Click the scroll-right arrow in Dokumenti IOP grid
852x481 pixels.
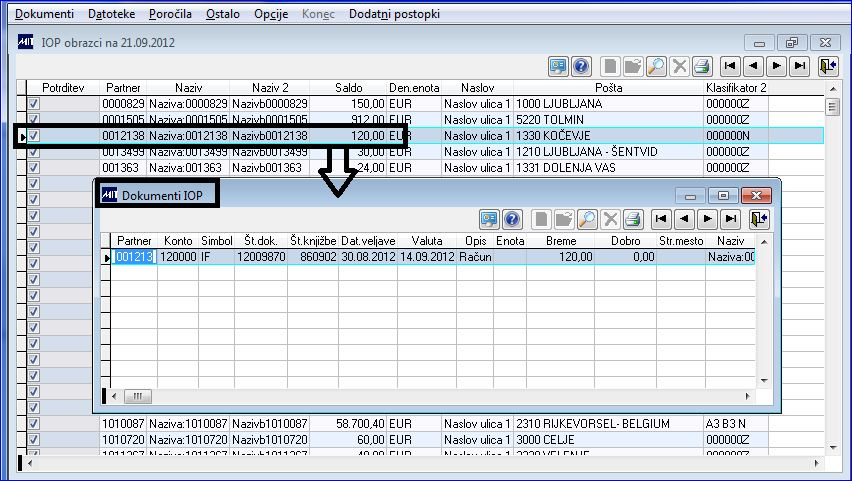[x=747, y=396]
